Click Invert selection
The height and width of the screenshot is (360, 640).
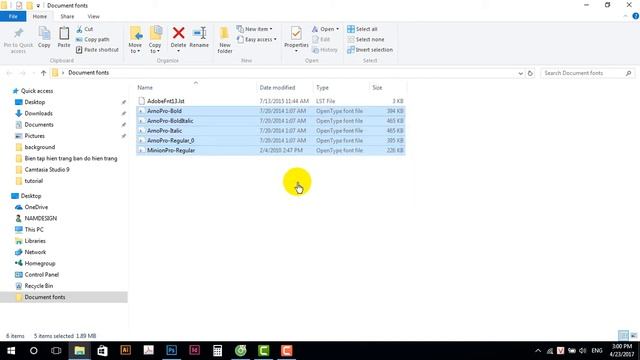[370, 50]
